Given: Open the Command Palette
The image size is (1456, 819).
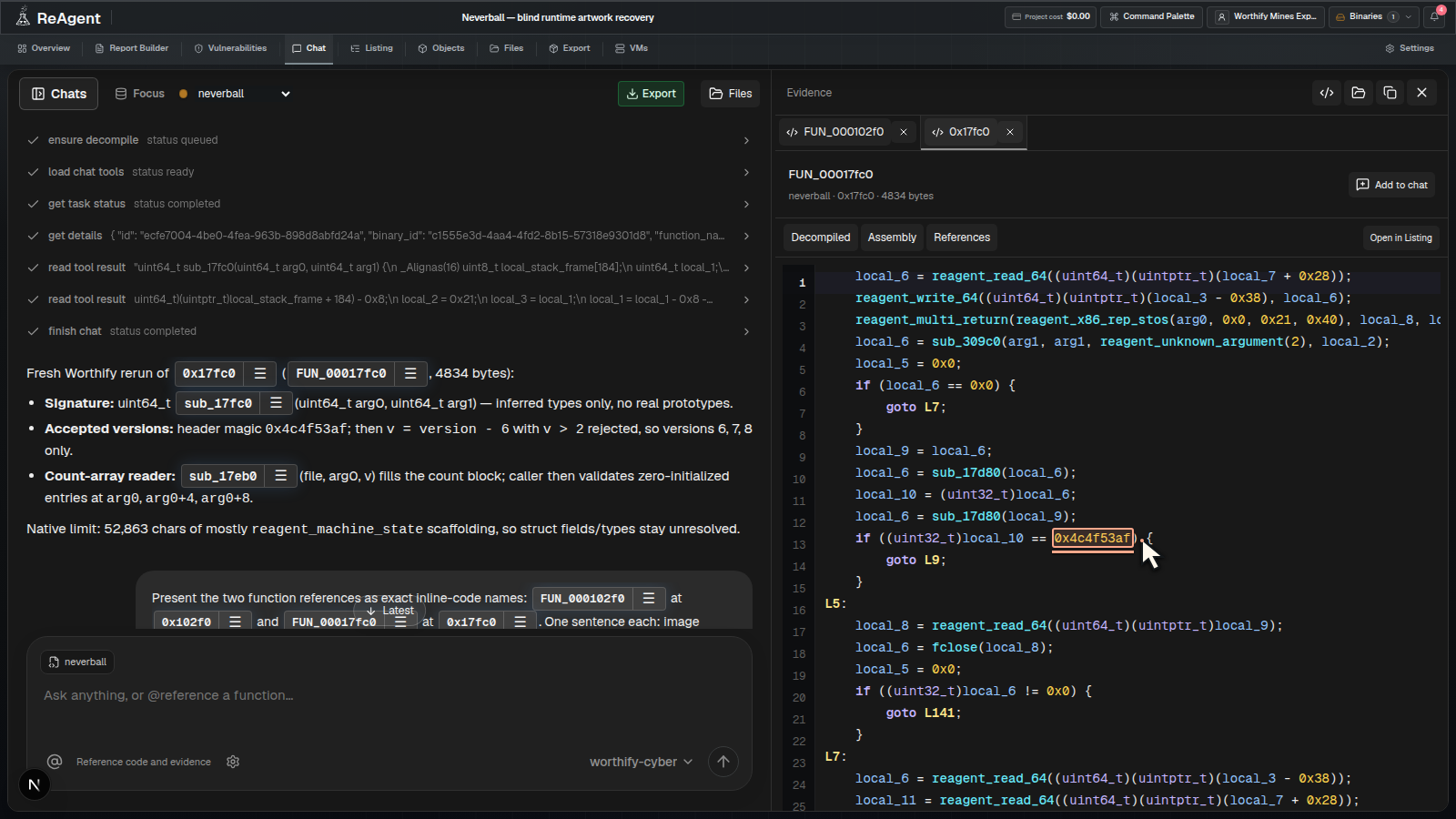Looking at the screenshot, I should pyautogui.click(x=1151, y=16).
